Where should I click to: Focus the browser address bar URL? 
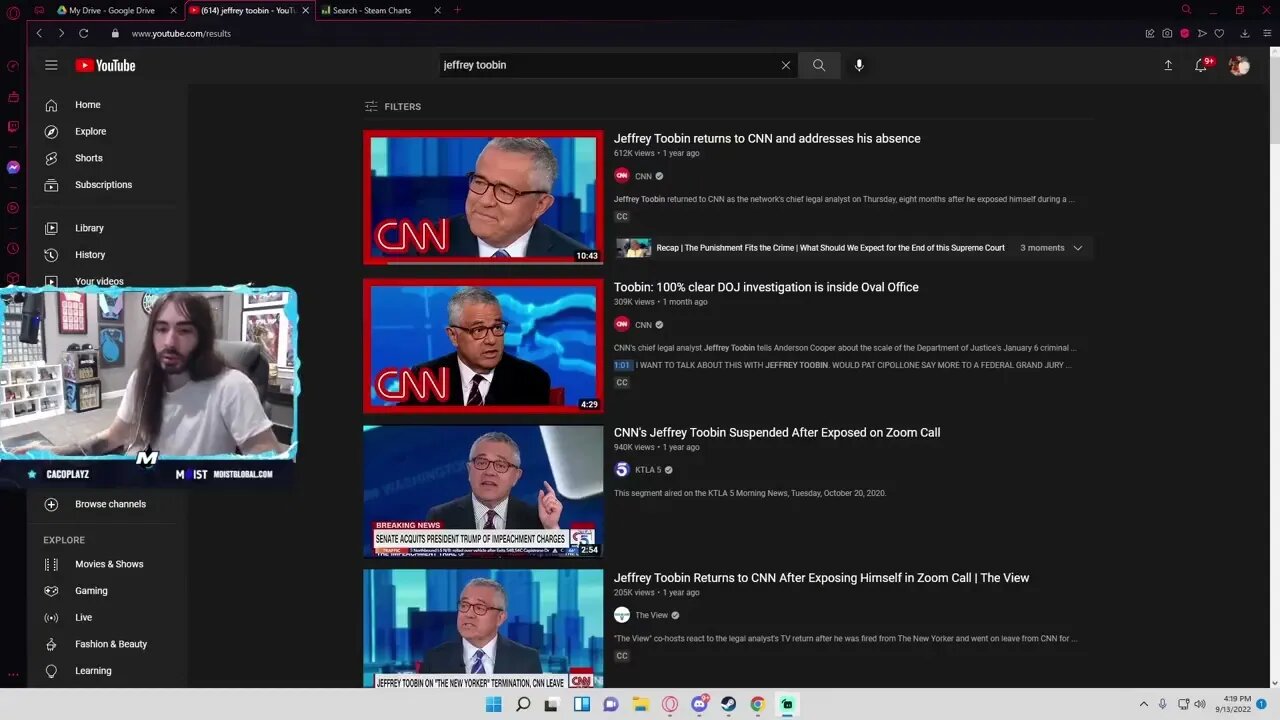click(x=181, y=33)
